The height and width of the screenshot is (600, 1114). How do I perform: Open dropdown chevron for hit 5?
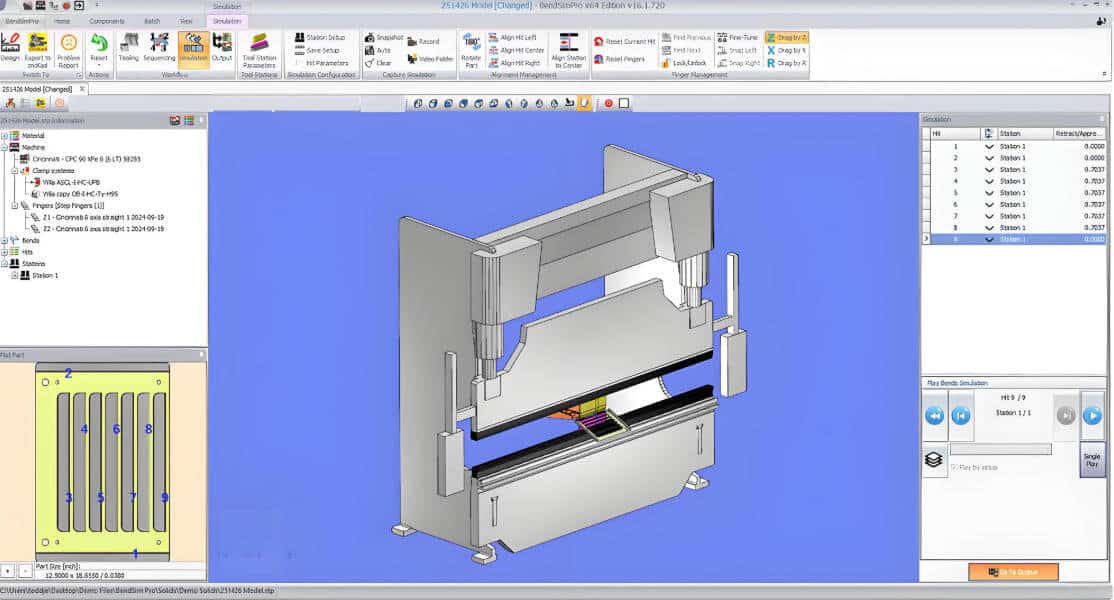click(x=989, y=193)
